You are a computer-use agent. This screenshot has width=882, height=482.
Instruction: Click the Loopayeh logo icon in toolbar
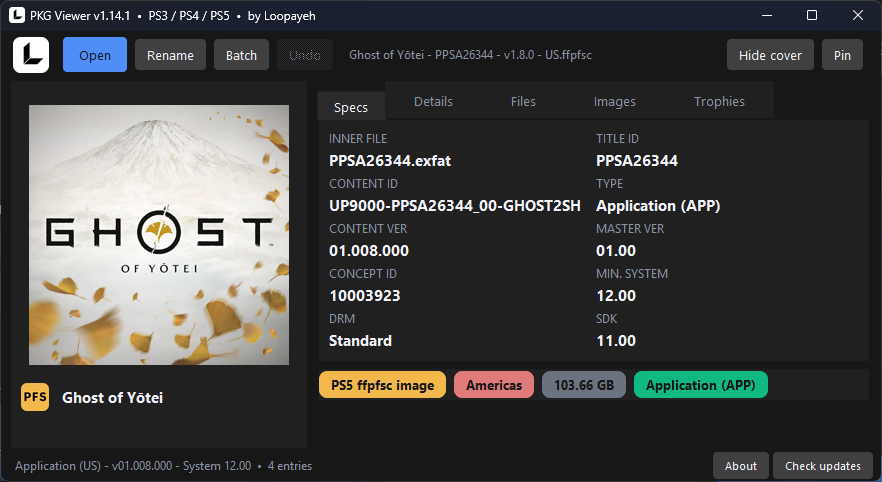pyautogui.click(x=31, y=55)
